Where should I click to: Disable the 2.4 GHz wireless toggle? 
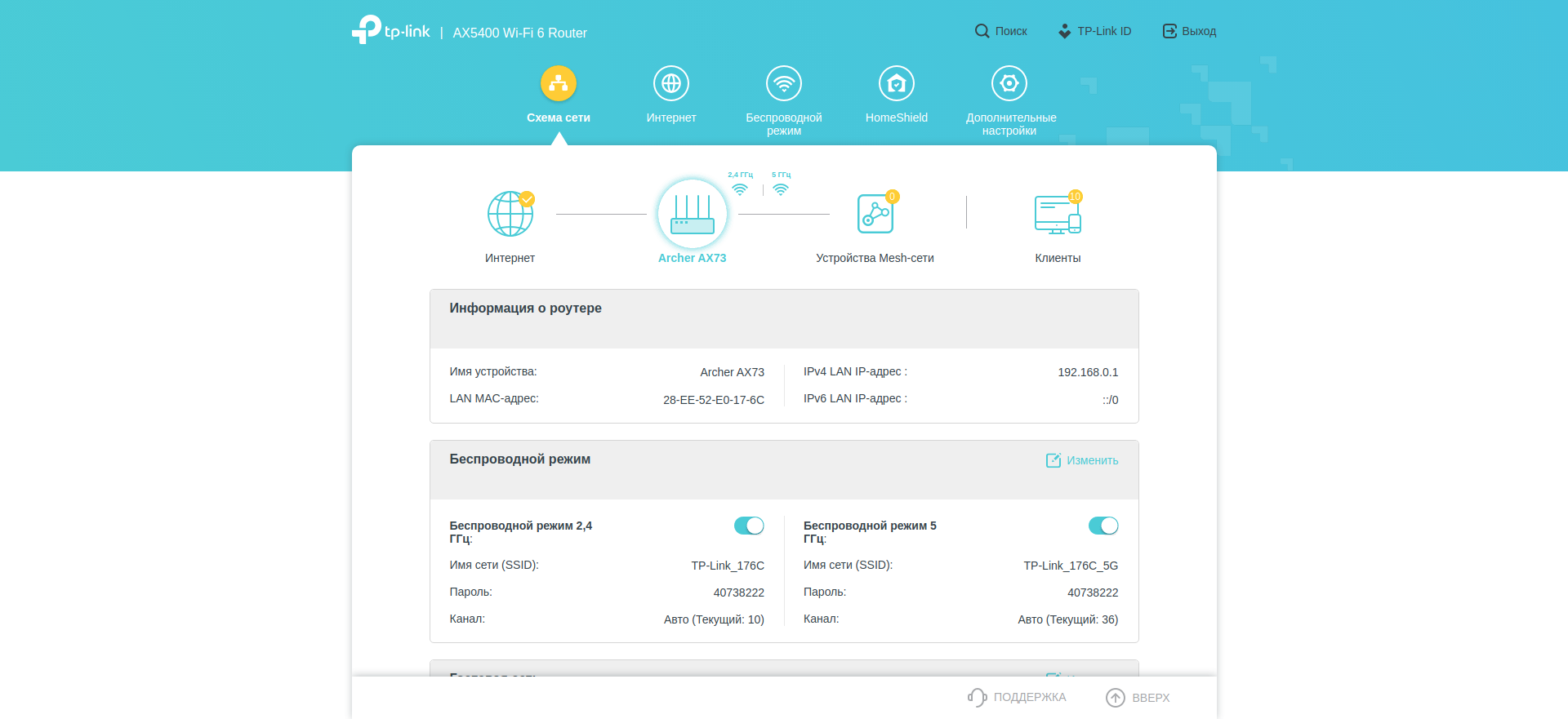pos(749,526)
